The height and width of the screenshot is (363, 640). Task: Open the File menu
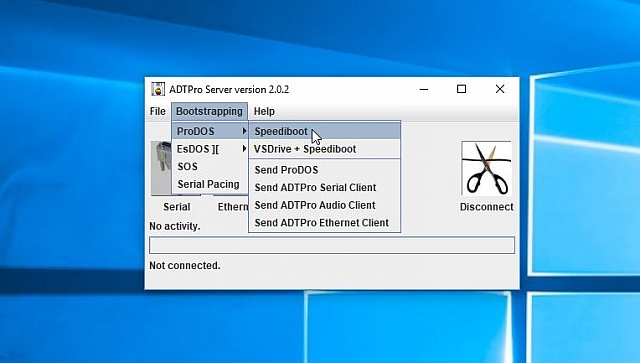click(158, 111)
